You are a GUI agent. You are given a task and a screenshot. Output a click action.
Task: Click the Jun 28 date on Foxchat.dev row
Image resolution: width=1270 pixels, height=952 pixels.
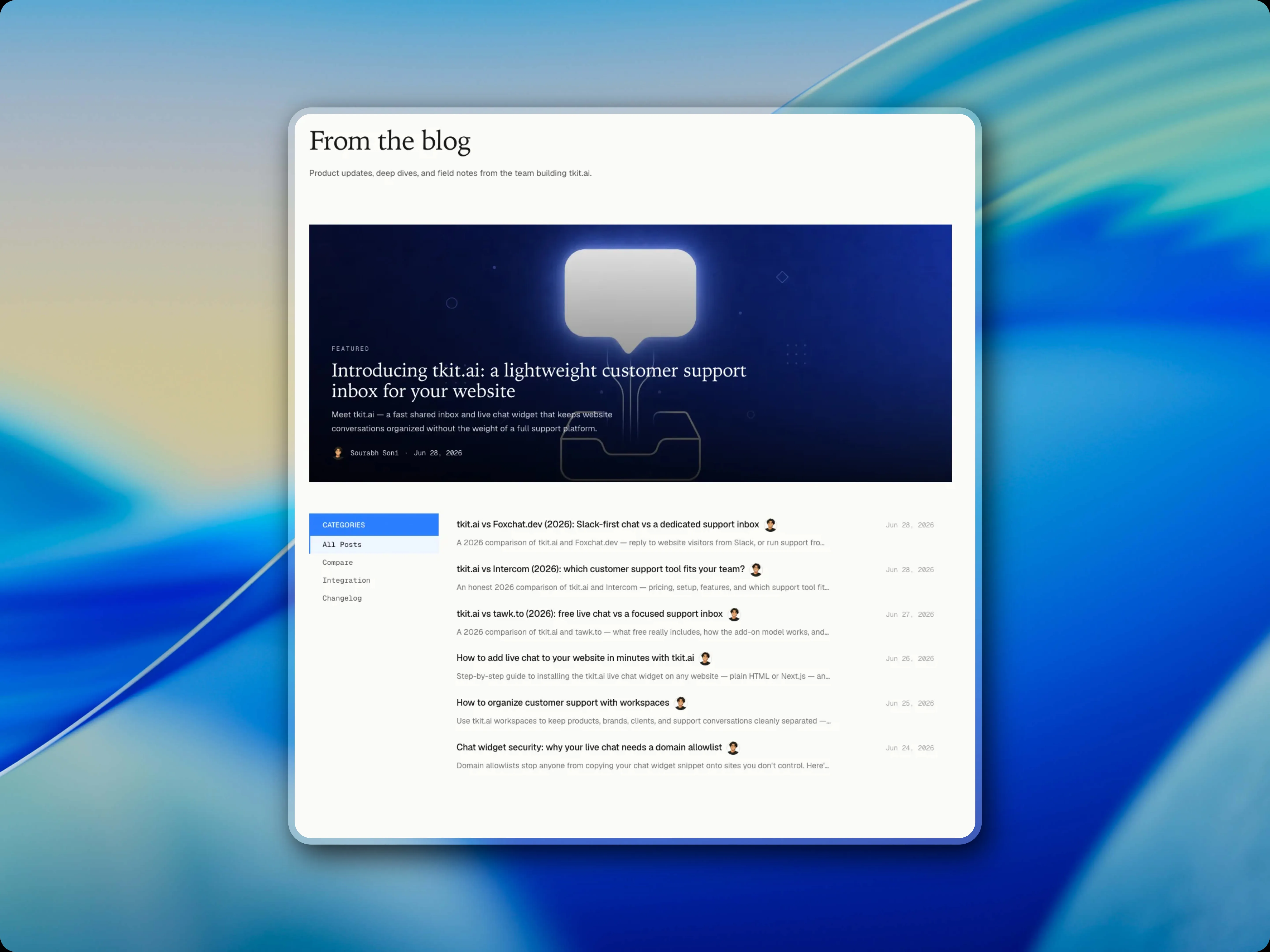click(x=910, y=525)
